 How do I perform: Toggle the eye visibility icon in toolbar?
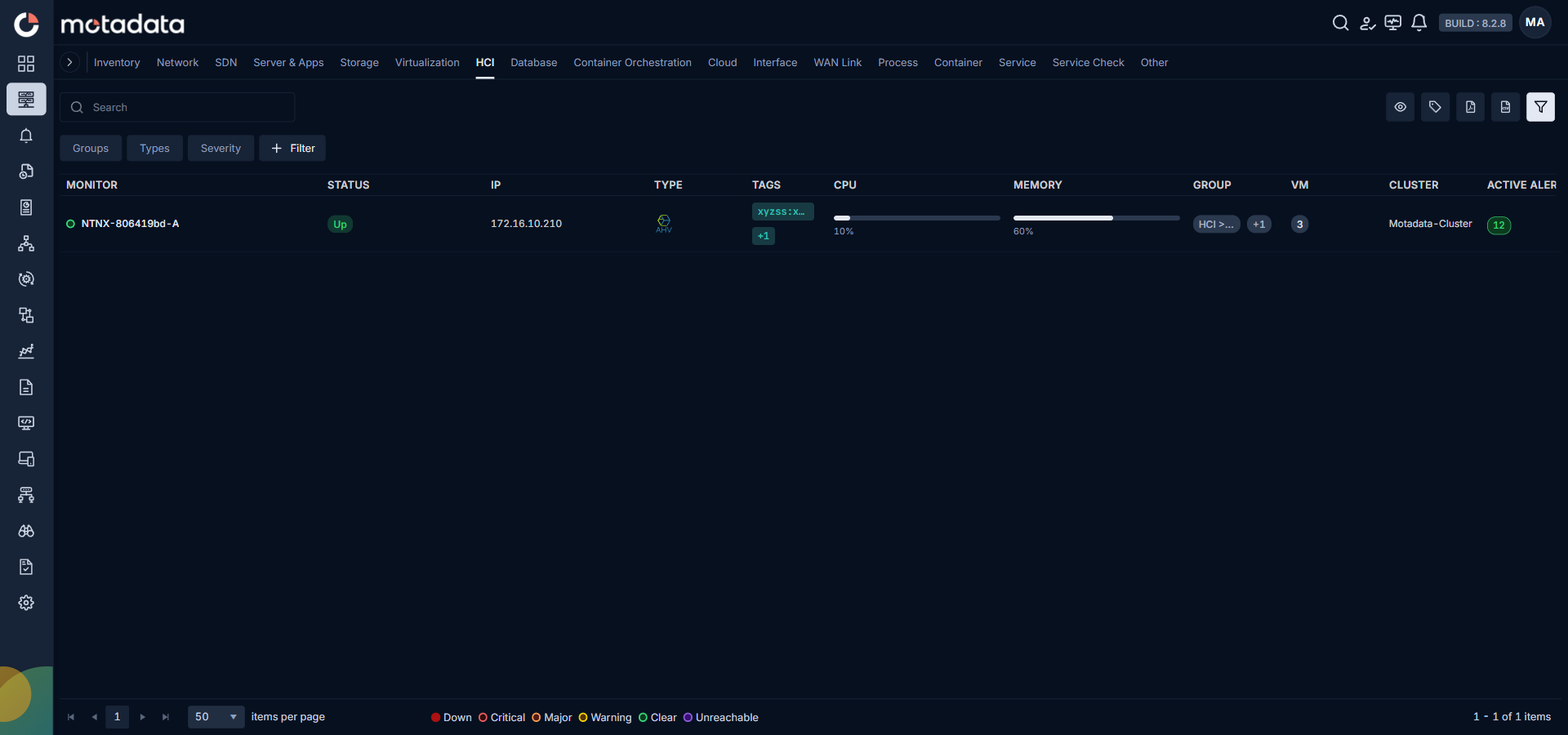click(1400, 107)
